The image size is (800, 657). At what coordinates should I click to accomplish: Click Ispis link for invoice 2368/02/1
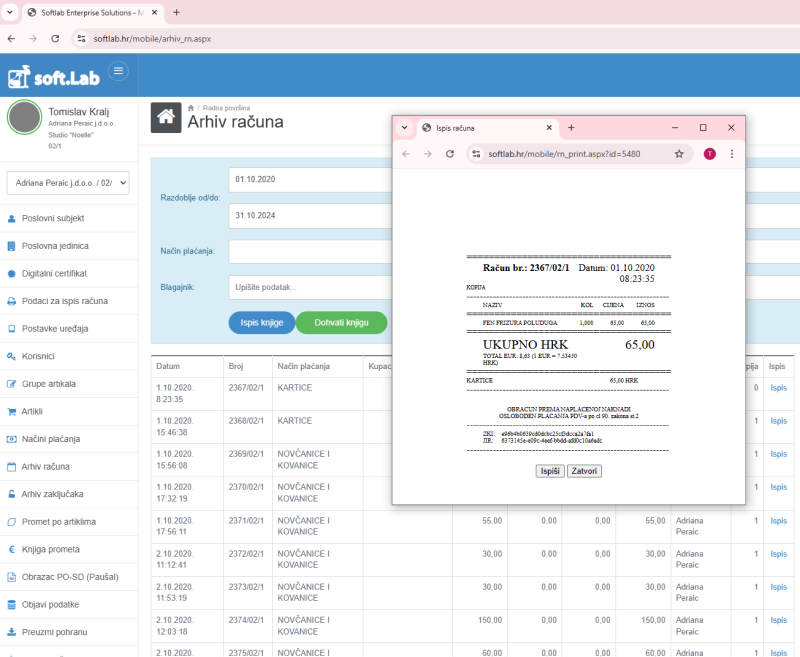point(778,421)
